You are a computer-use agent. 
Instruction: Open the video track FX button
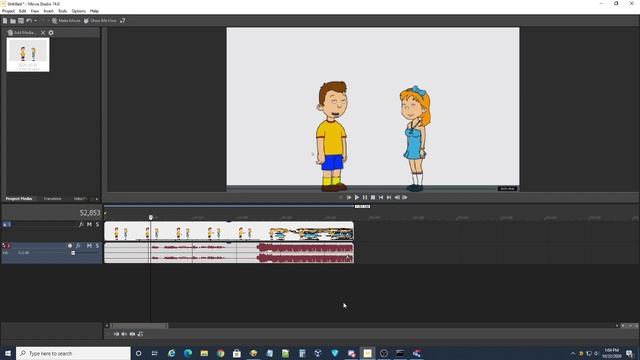pos(81,224)
